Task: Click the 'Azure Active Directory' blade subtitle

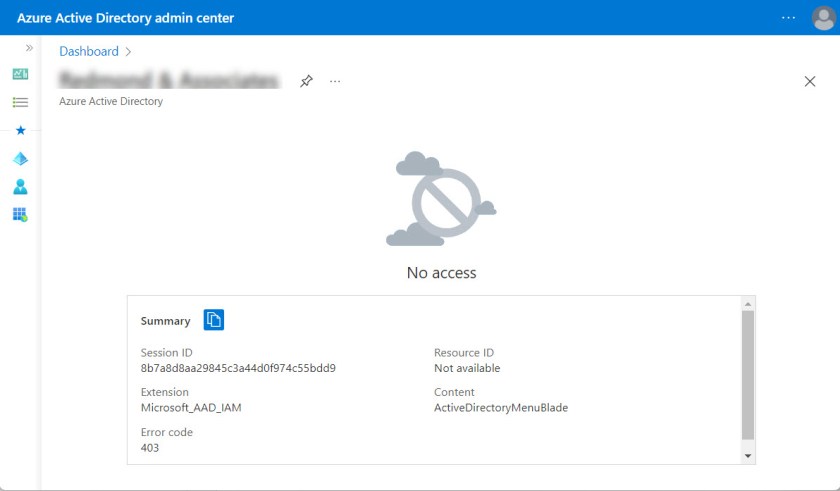Action: coord(111,101)
